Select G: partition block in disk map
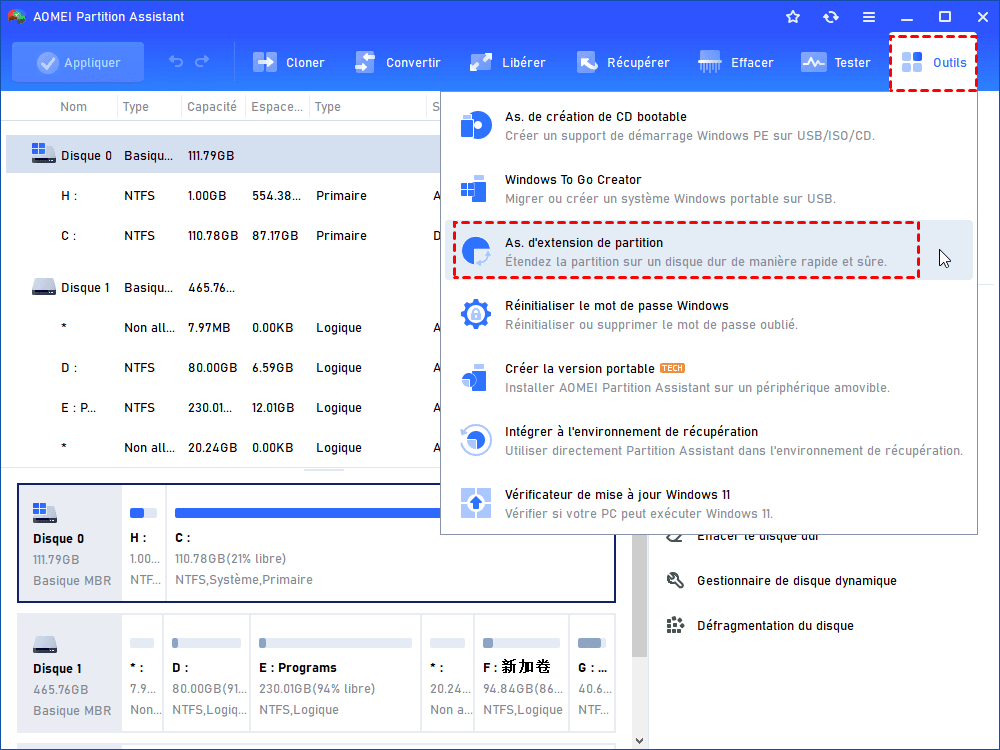 pos(592,673)
